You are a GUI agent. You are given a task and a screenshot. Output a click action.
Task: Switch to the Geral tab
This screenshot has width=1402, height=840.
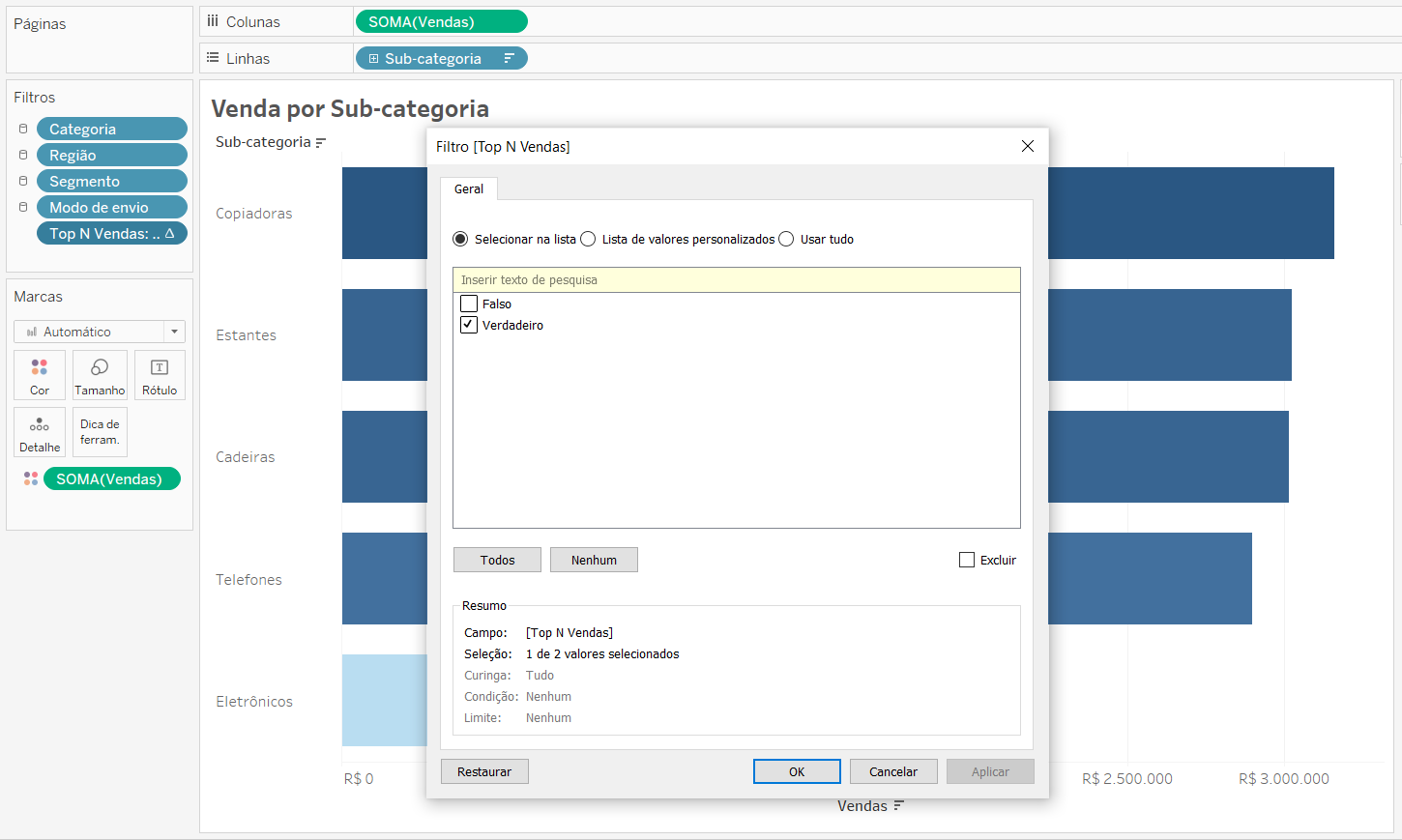(x=469, y=188)
